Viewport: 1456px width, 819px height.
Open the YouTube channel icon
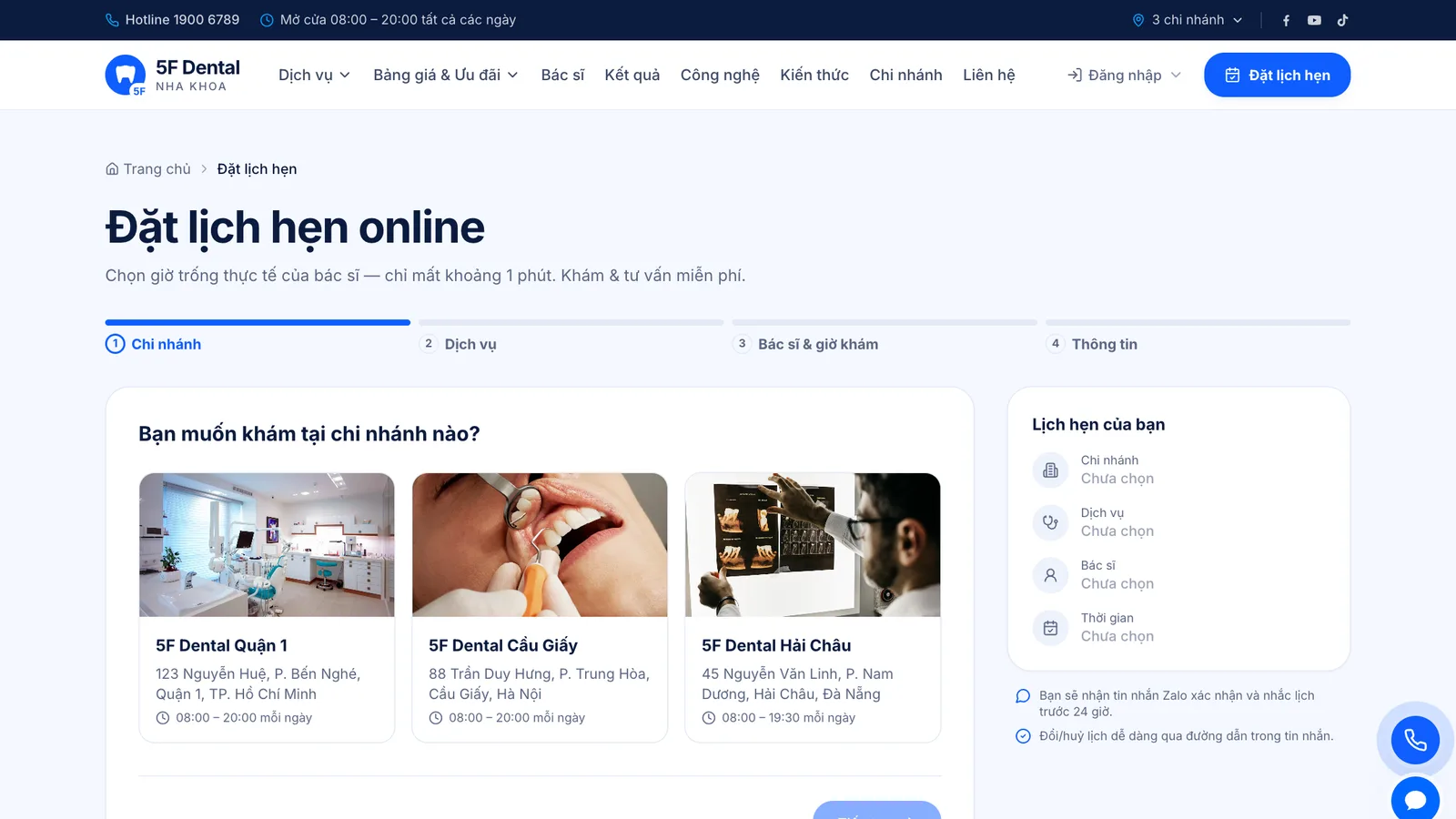point(1314,20)
